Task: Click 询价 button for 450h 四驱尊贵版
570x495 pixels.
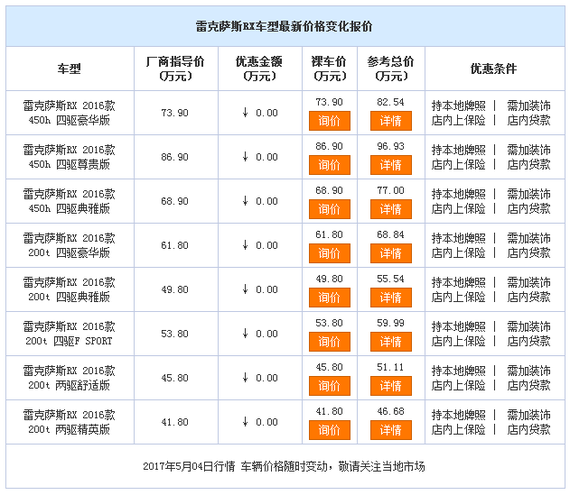Action: (x=329, y=165)
